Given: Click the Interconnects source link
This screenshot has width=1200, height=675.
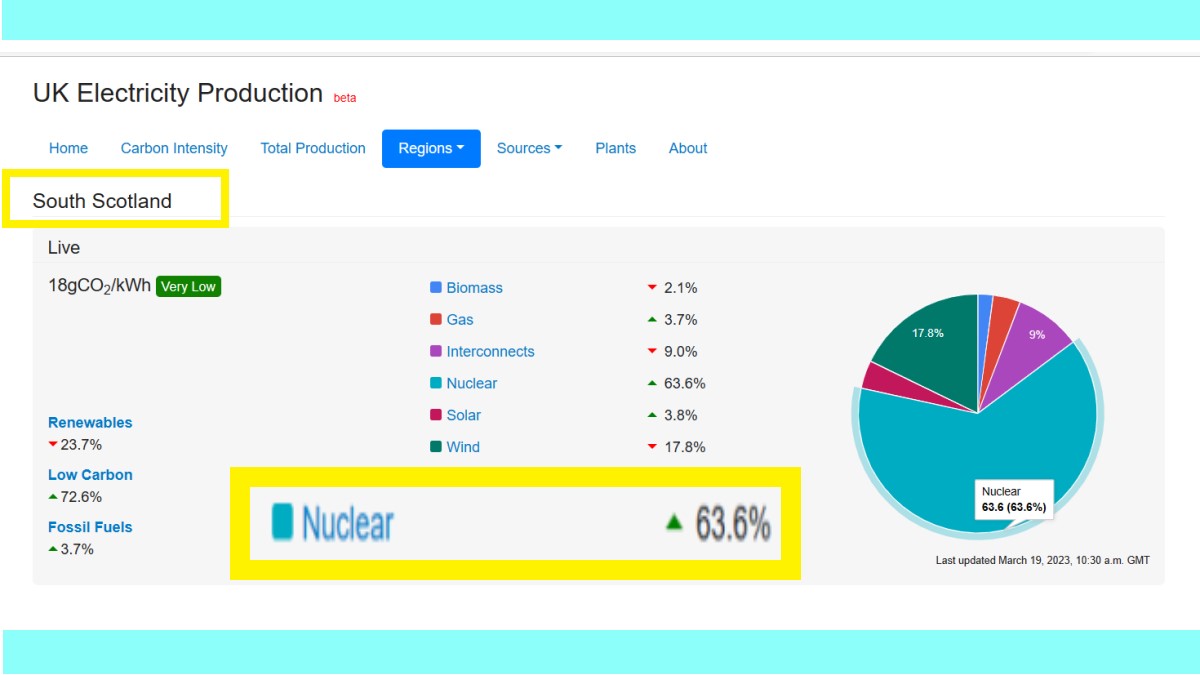Looking at the screenshot, I should pos(490,352).
